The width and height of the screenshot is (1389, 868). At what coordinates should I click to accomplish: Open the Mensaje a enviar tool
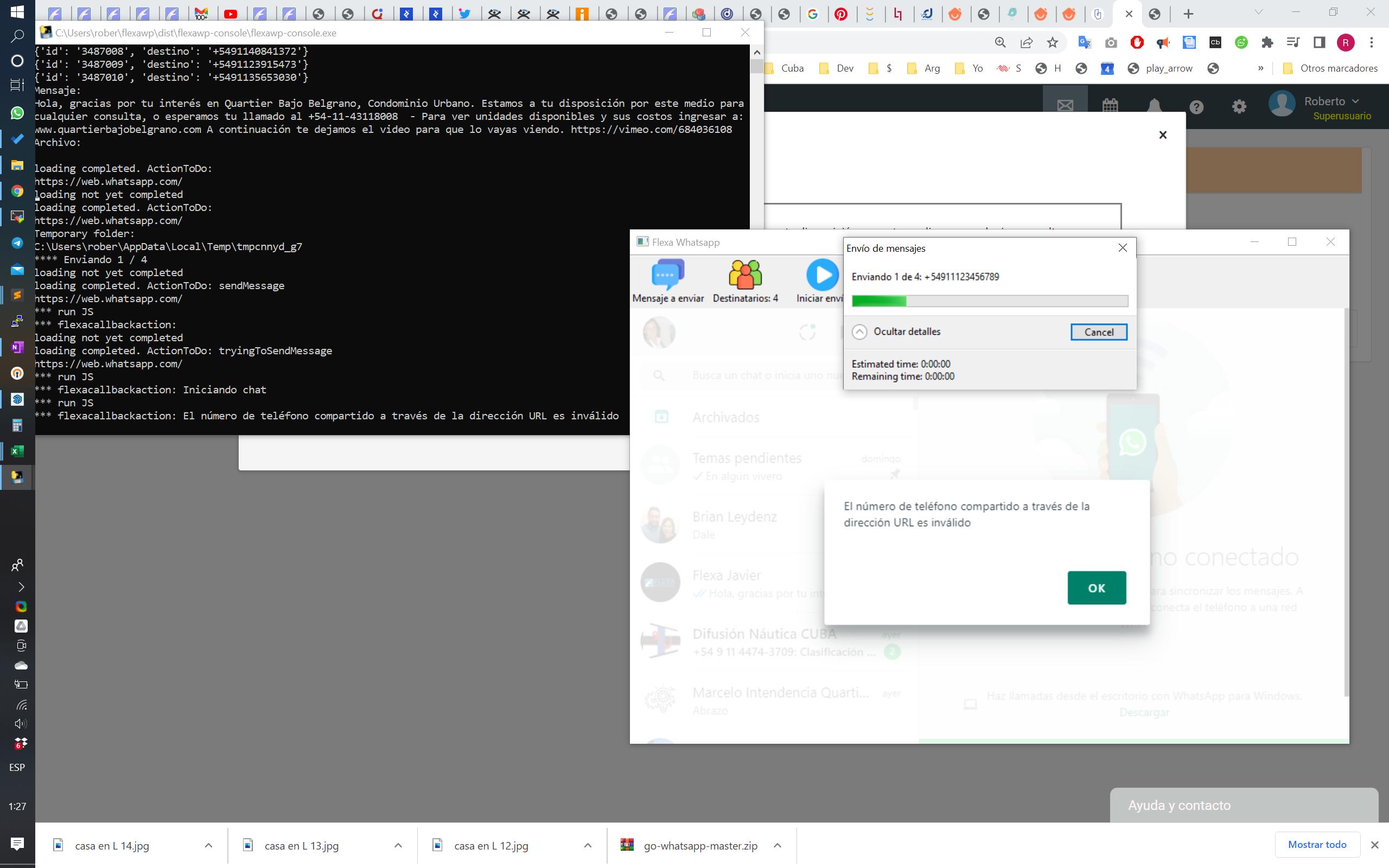(x=668, y=280)
